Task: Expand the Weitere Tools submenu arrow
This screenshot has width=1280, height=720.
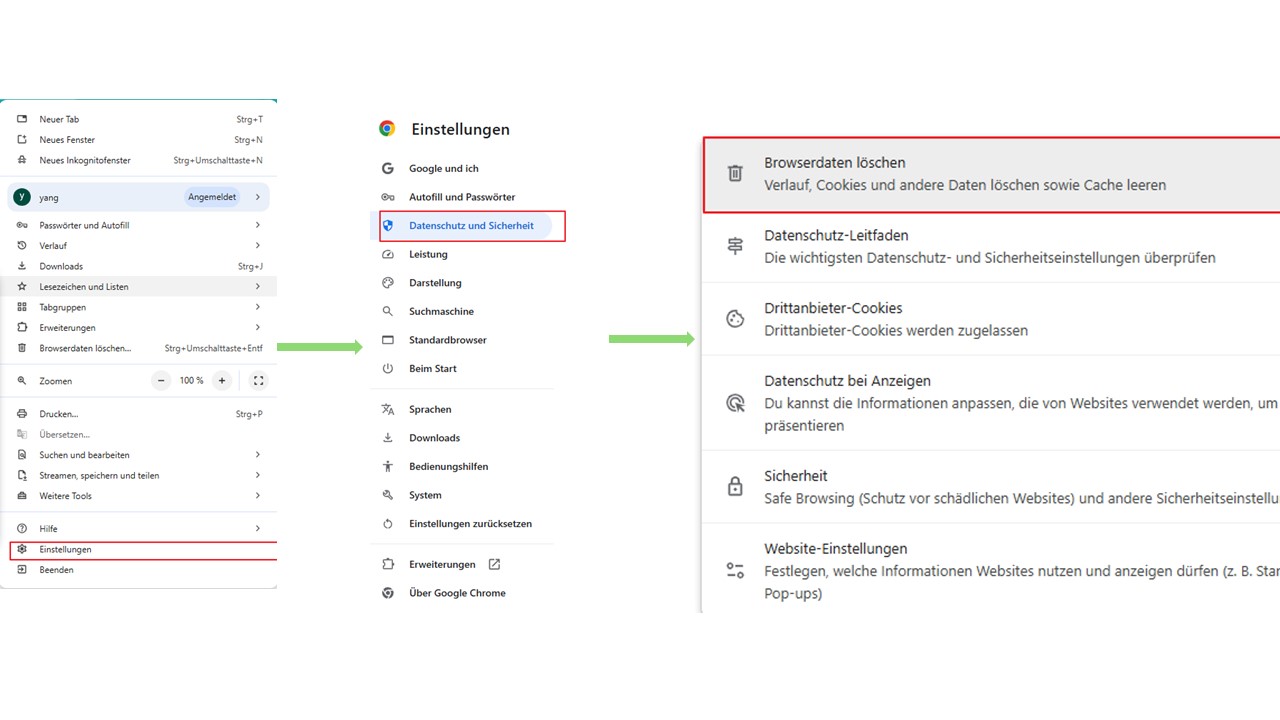Action: click(257, 496)
